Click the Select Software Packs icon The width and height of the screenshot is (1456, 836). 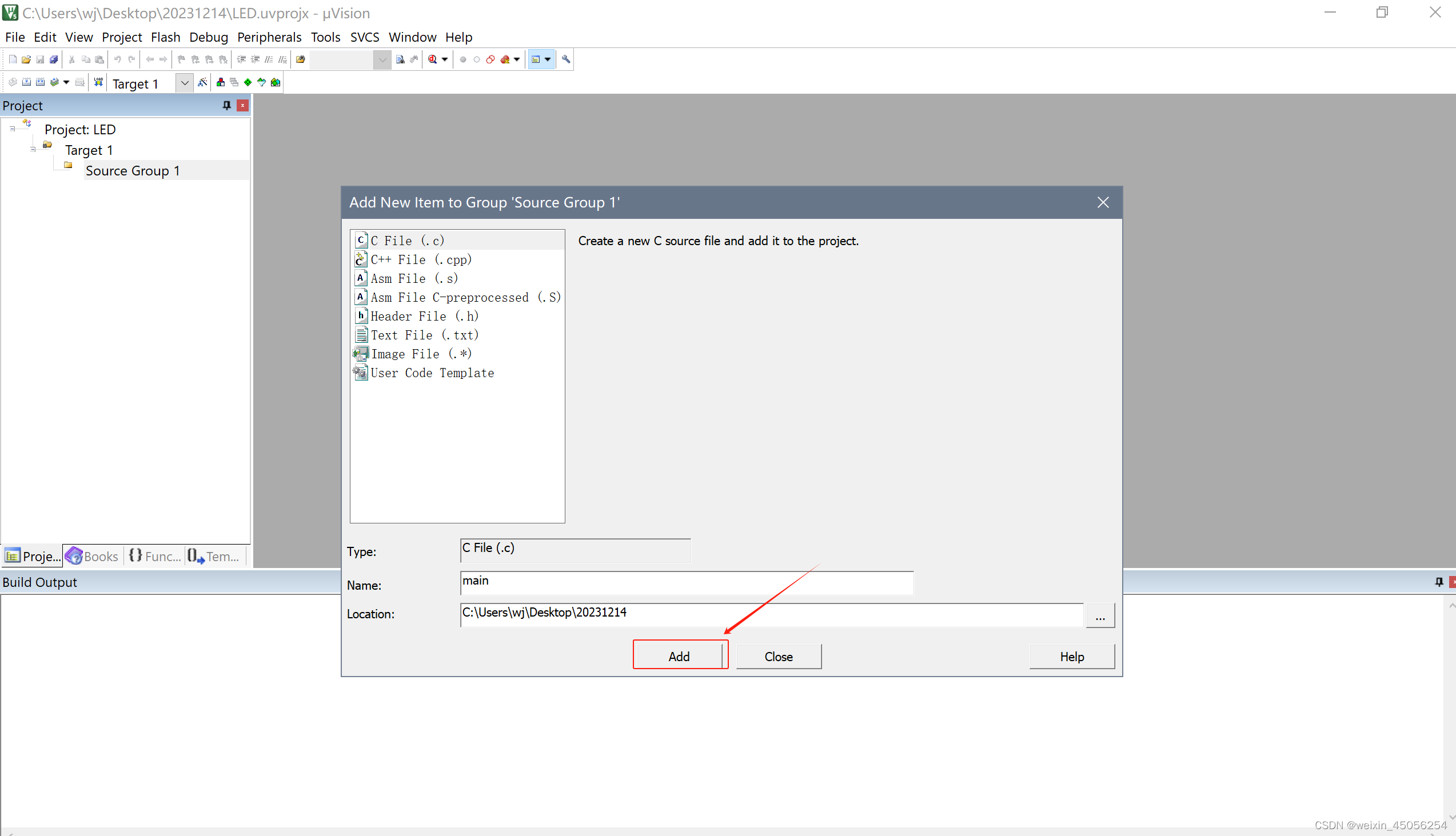pyautogui.click(x=262, y=83)
